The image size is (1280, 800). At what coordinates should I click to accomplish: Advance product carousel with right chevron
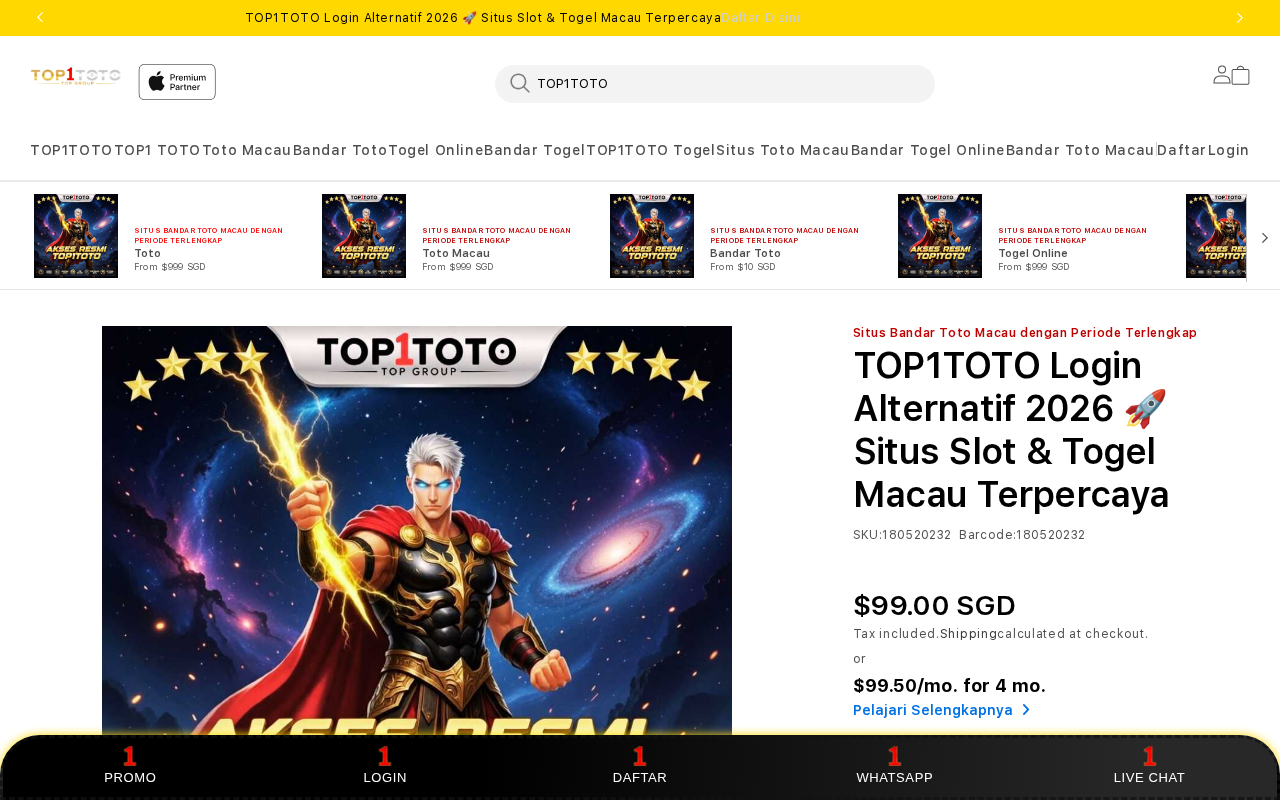click(1264, 238)
